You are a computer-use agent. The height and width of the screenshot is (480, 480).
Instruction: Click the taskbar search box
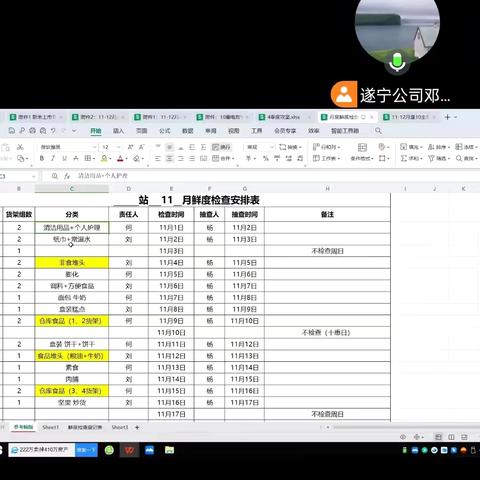coord(42,450)
